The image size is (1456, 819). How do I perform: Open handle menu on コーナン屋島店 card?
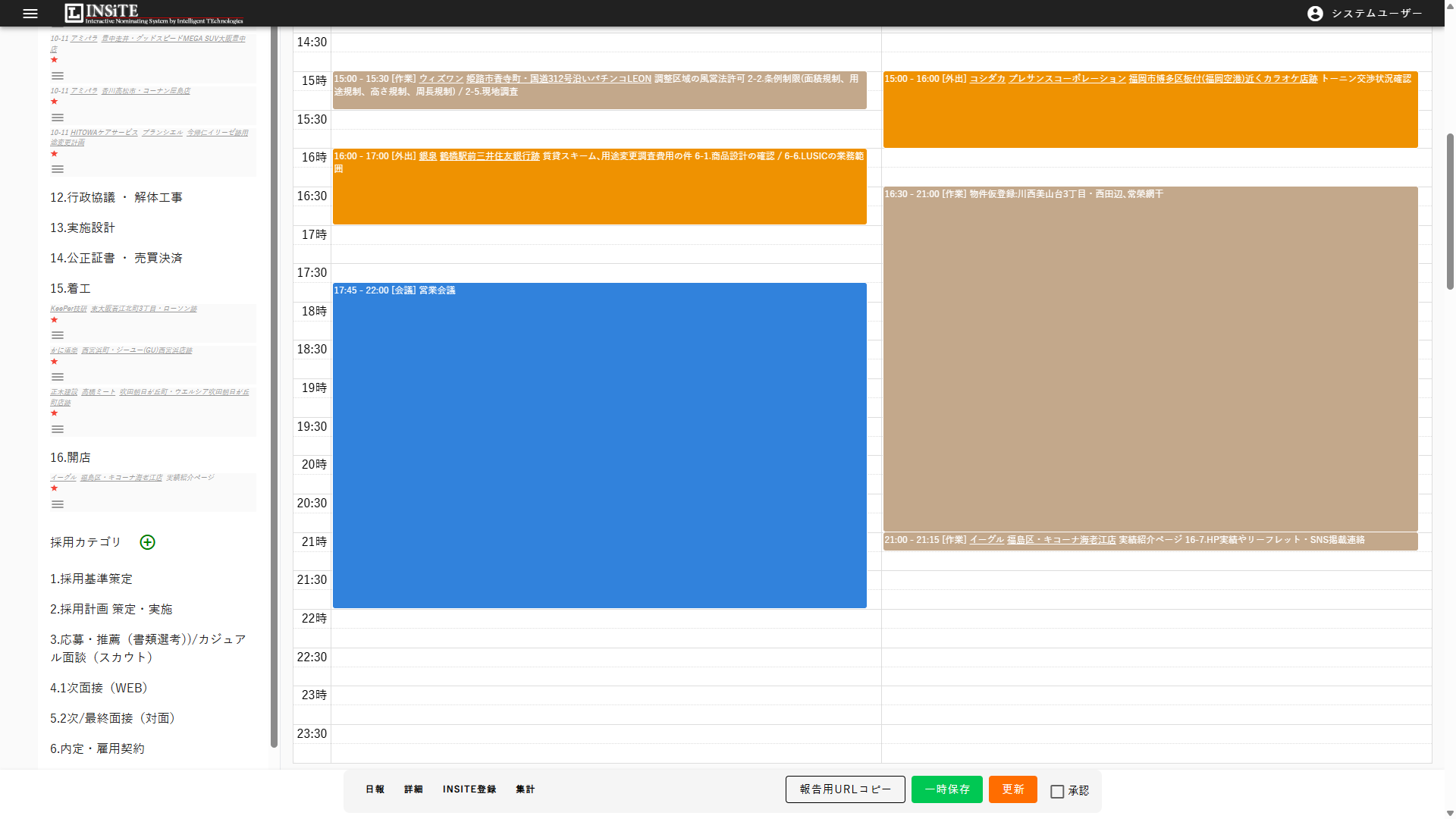(58, 118)
